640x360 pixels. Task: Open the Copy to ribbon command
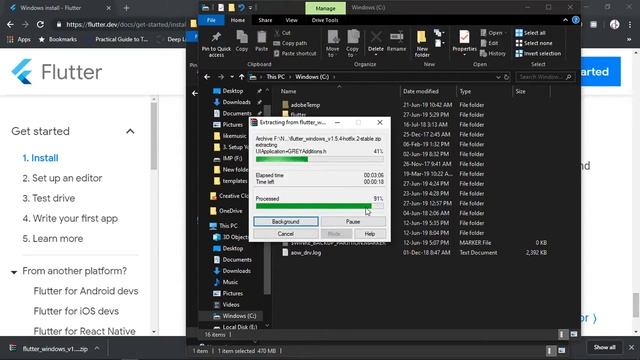[352, 43]
